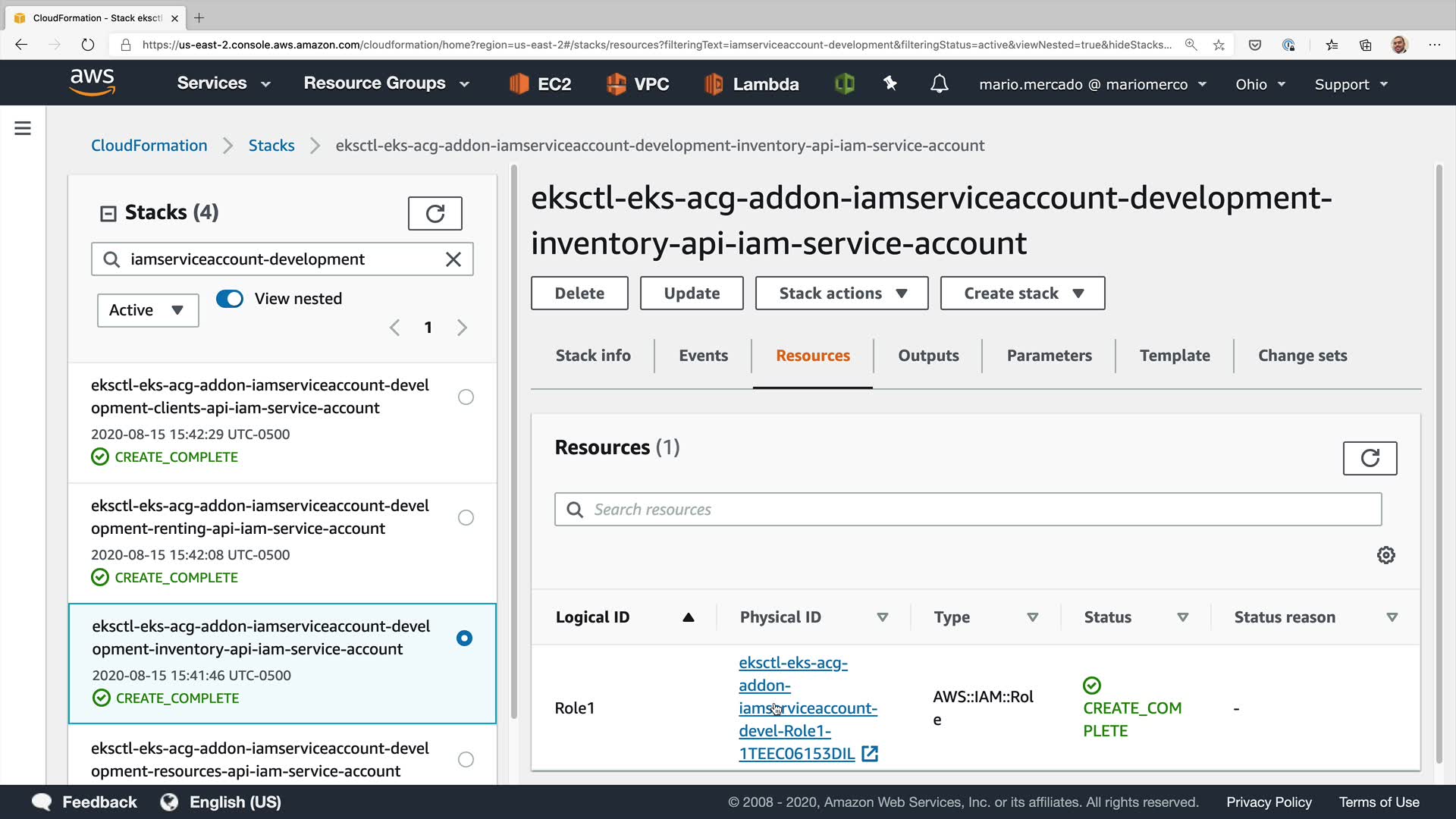This screenshot has width=1456, height=819.
Task: Select the clients-api stack radio button
Action: [466, 397]
